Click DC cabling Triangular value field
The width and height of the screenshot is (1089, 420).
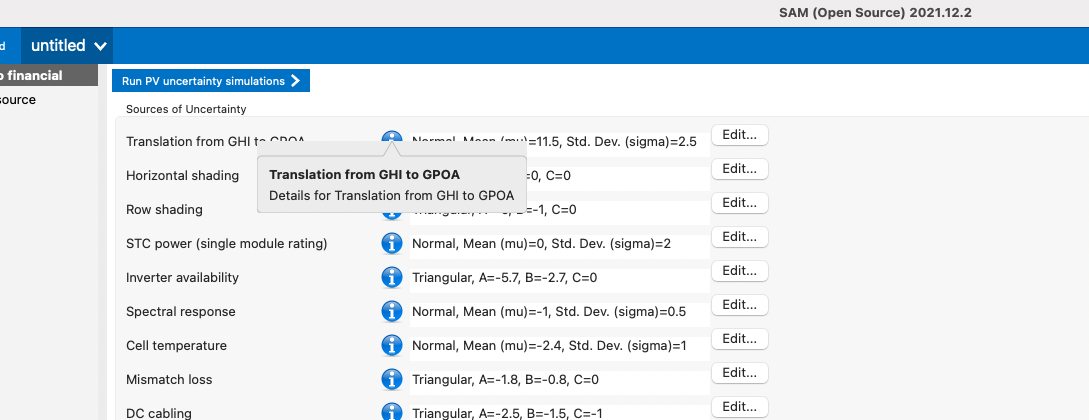pyautogui.click(x=560, y=414)
